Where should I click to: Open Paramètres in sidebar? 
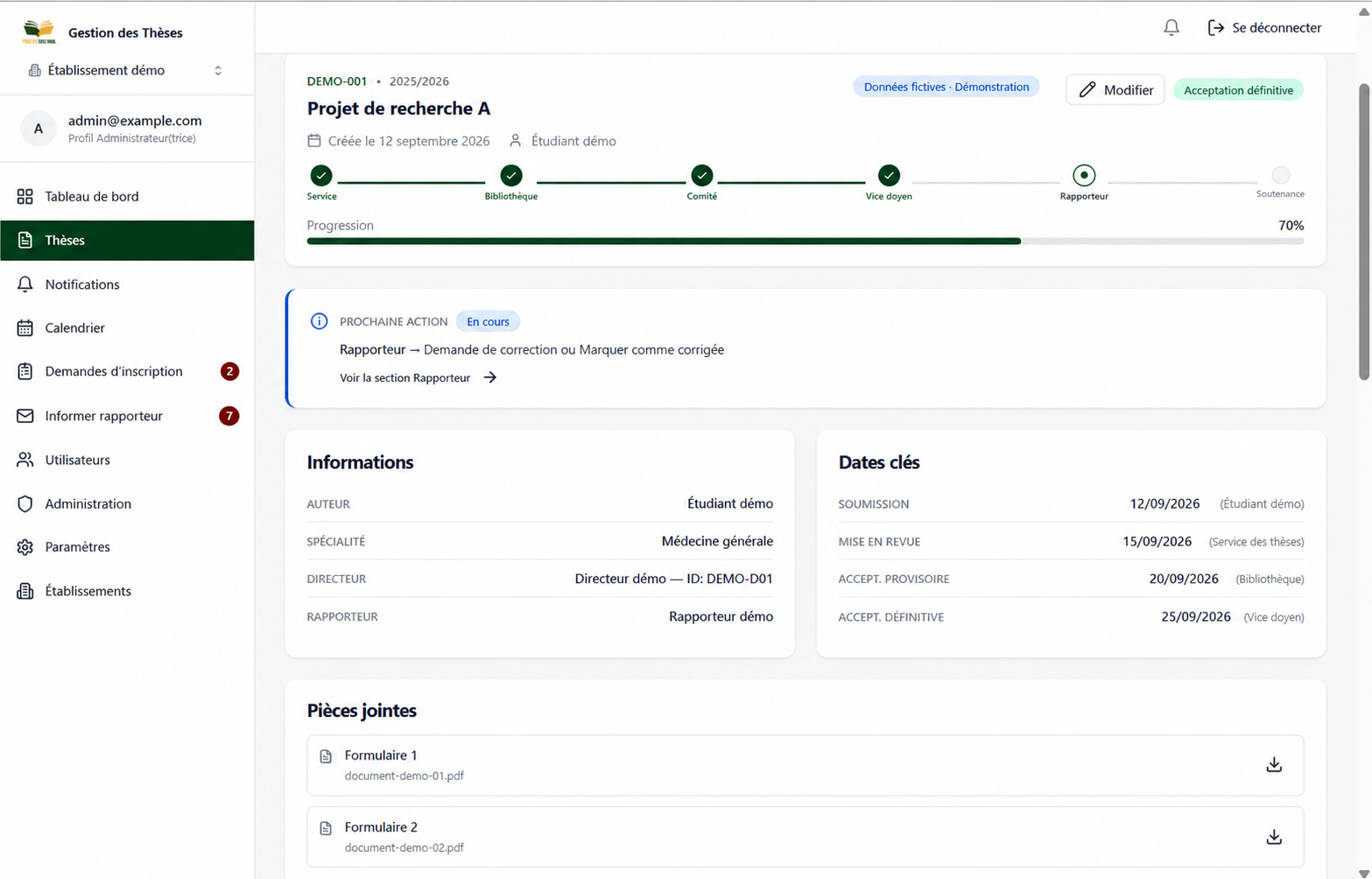[x=127, y=547]
